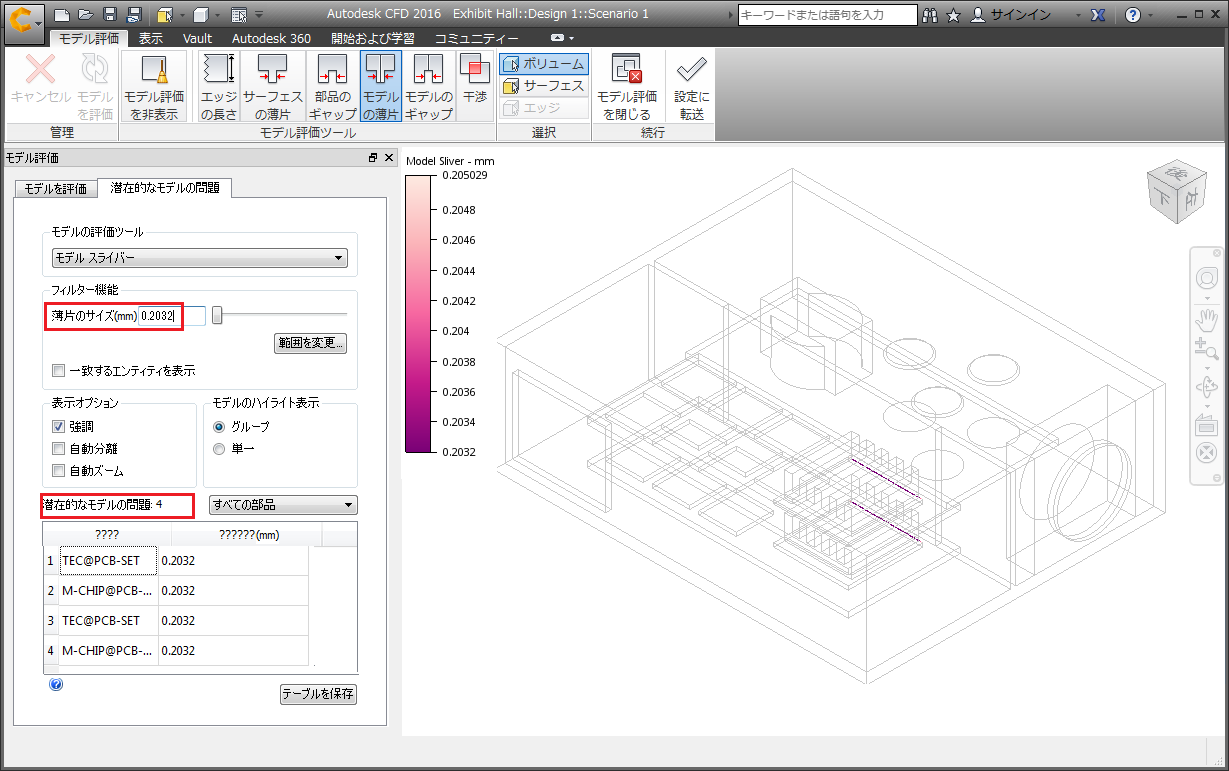Select table row 4 M-CHIP@PCB
Viewport: 1229px width, 771px height.
(175, 650)
